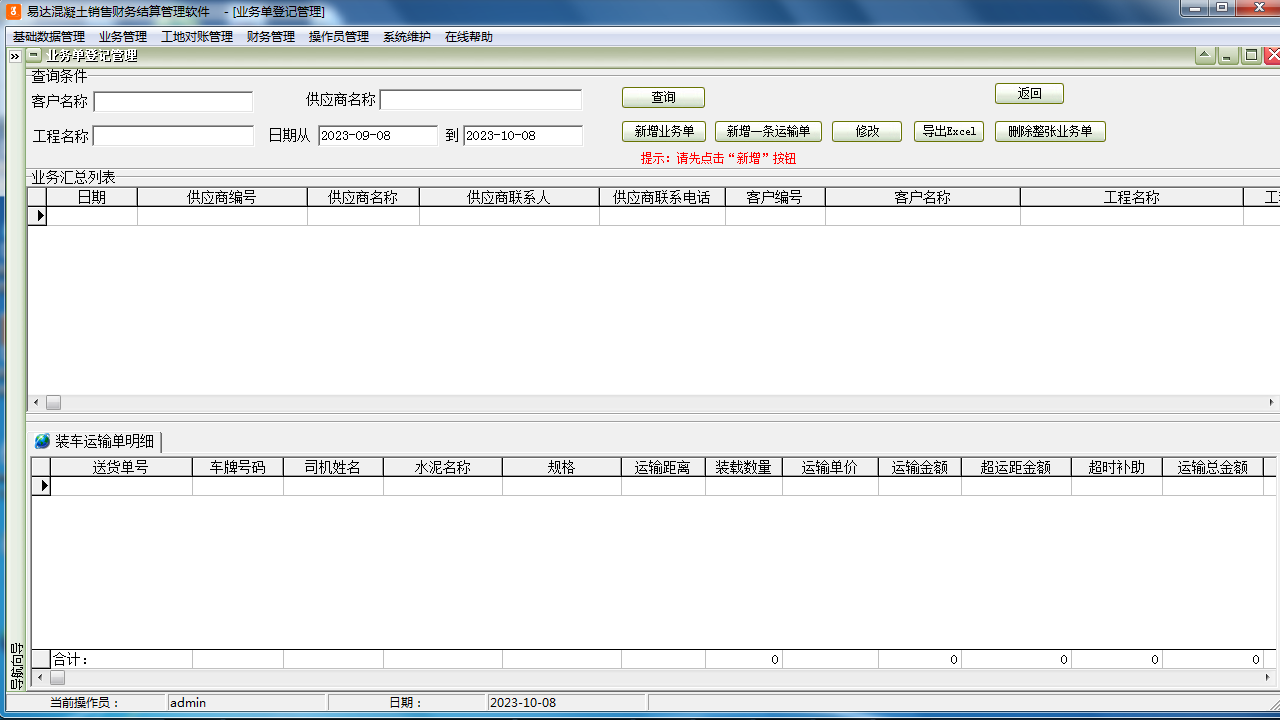Image resolution: width=1280 pixels, height=720 pixels.
Task: Click the 查询 button
Action: coord(663,97)
